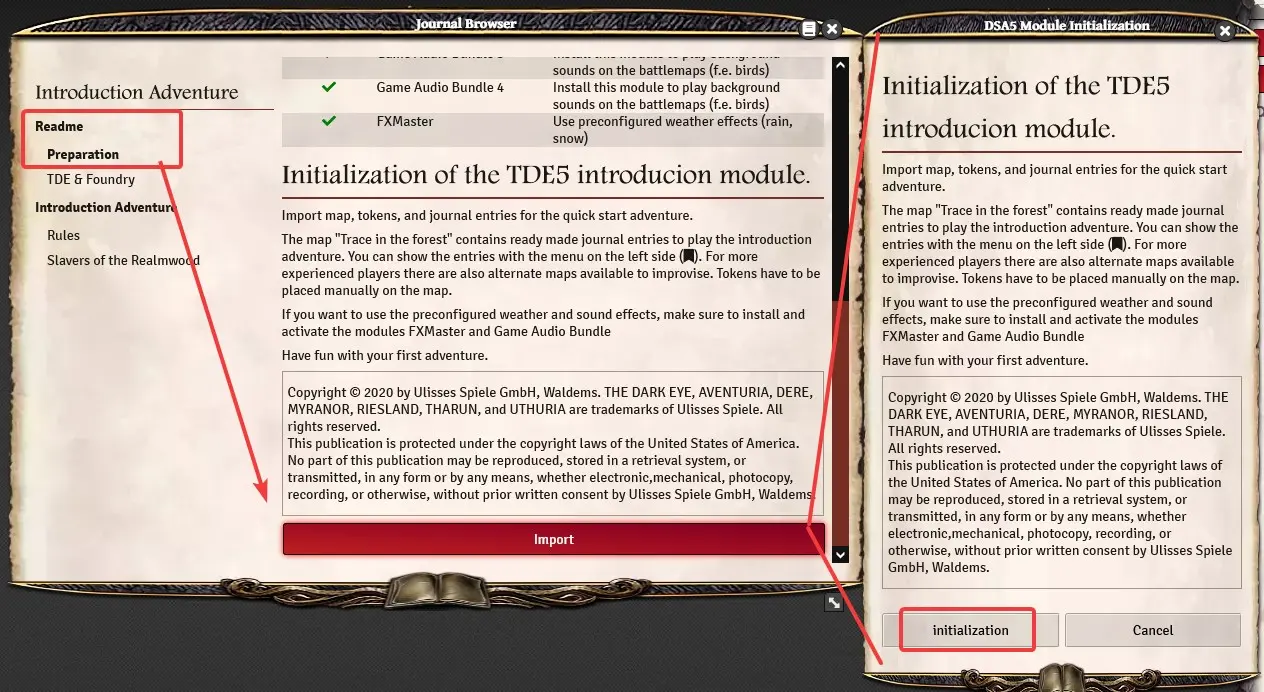Click the initialization button
This screenshot has height=692, width=1264.
click(x=970, y=630)
